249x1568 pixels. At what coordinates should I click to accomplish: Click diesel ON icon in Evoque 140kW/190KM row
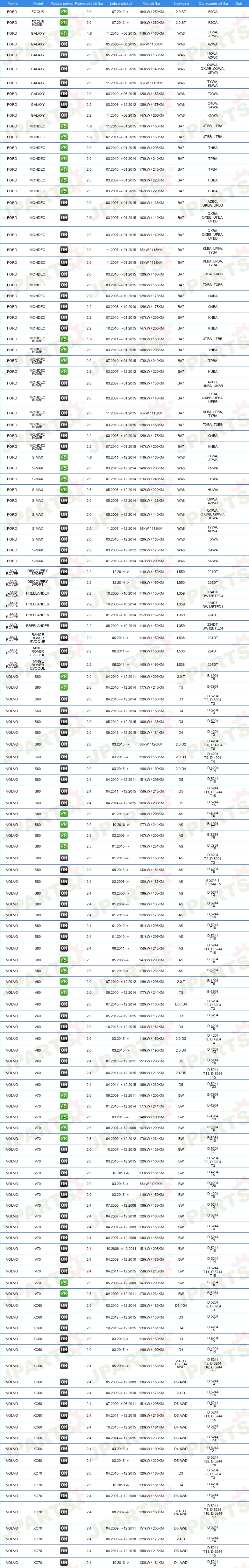(x=64, y=665)
